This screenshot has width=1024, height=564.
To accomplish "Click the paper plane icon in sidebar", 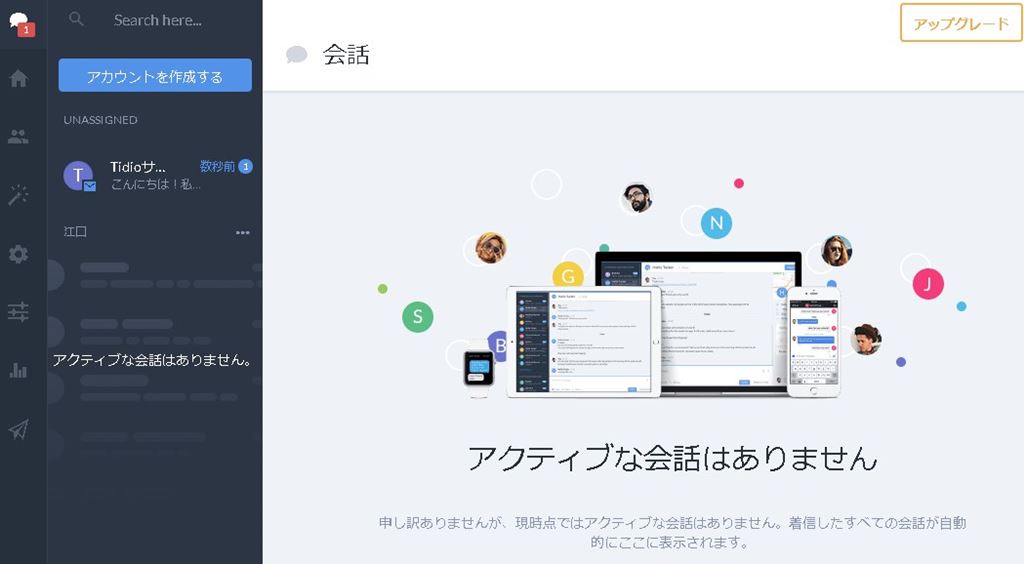I will pos(18,429).
